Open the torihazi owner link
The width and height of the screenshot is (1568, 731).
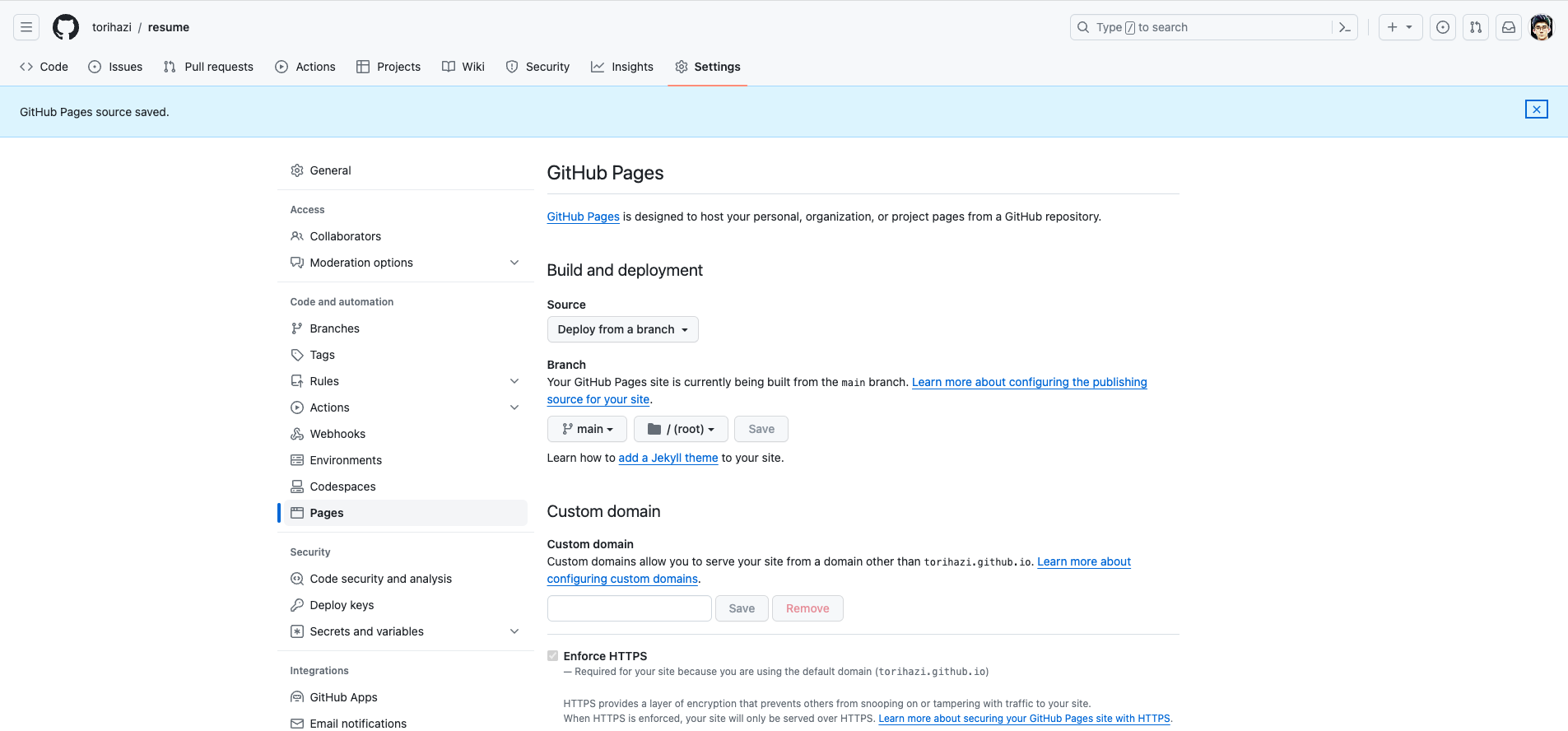tap(112, 27)
